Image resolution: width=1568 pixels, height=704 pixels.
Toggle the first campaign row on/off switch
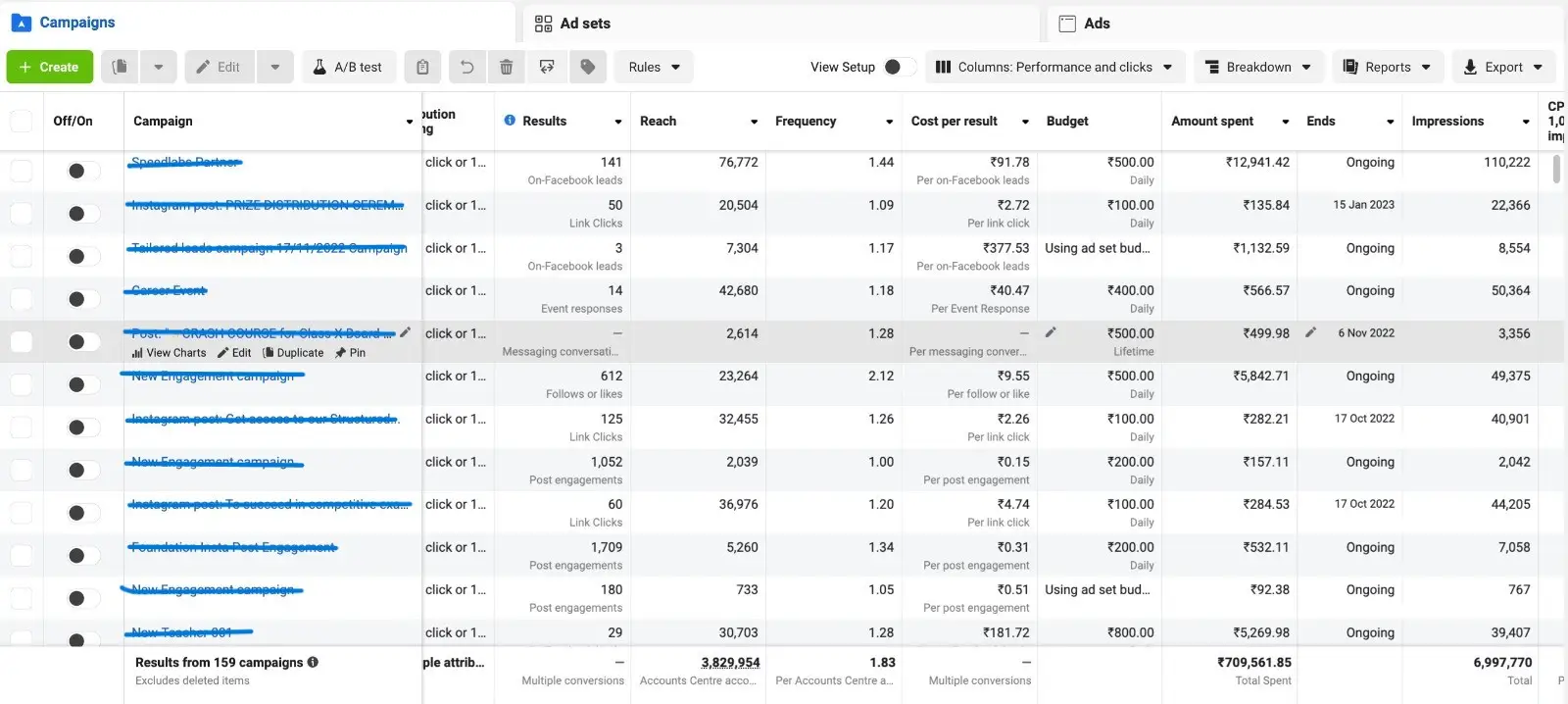(82, 171)
